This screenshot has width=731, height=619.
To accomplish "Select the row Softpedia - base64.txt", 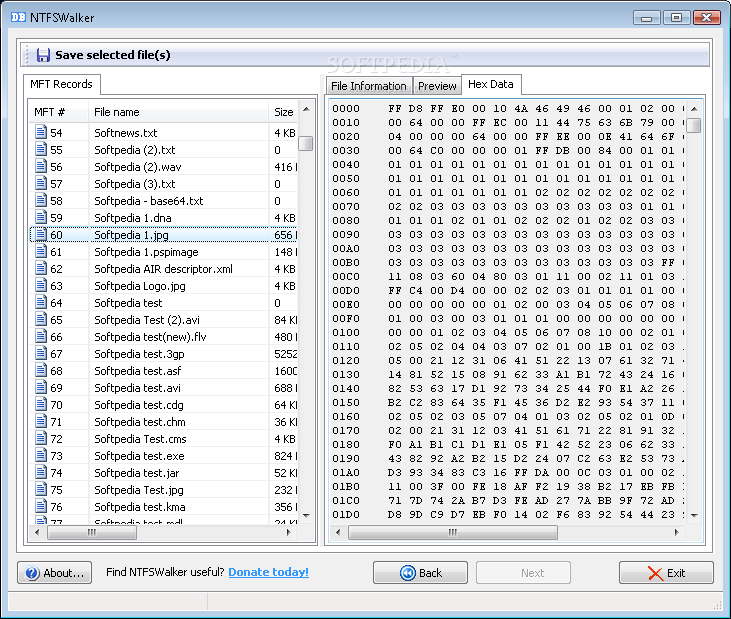I will [164, 200].
